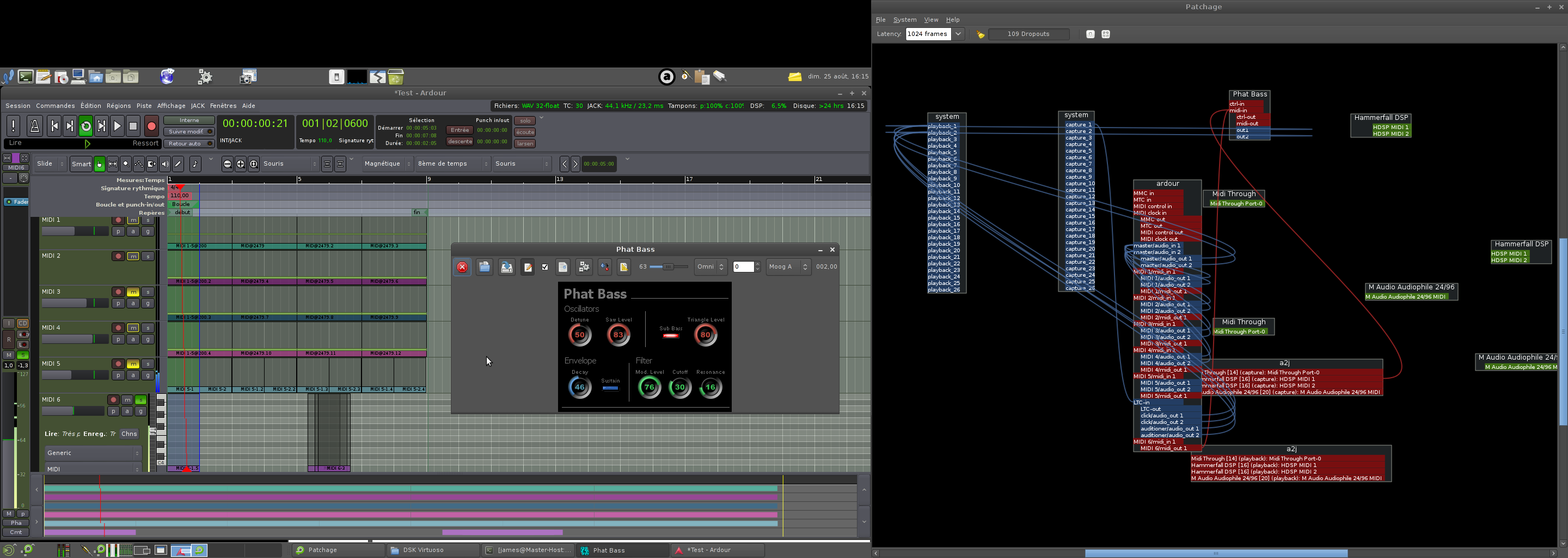The width and height of the screenshot is (1568, 558).
Task: Click the loop playback button
Action: click(x=86, y=126)
